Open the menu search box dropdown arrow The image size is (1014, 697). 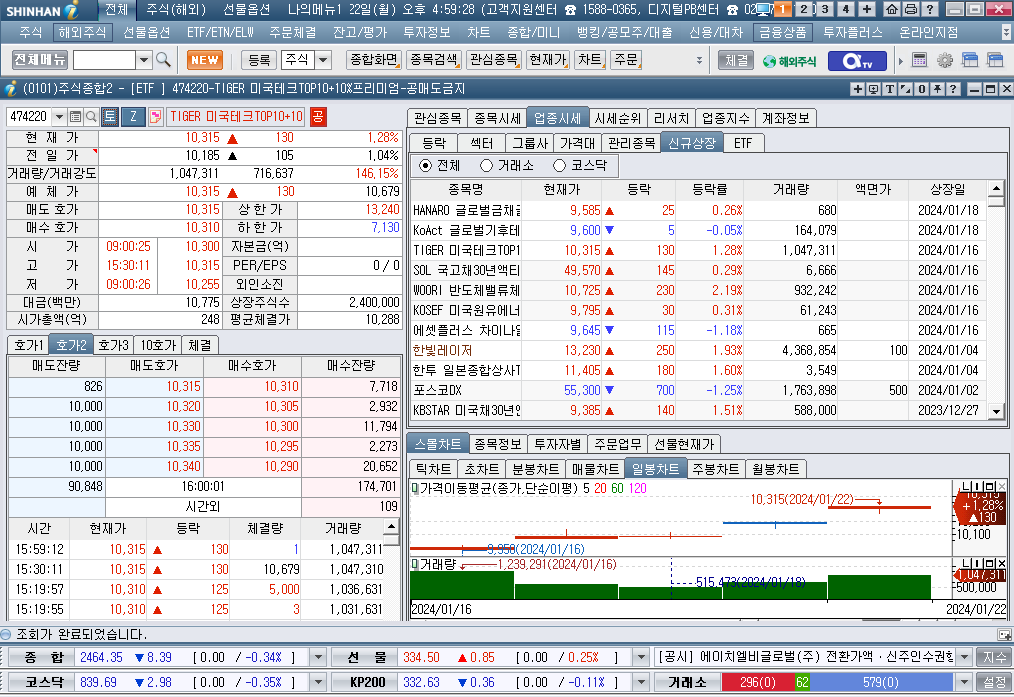tap(144, 60)
